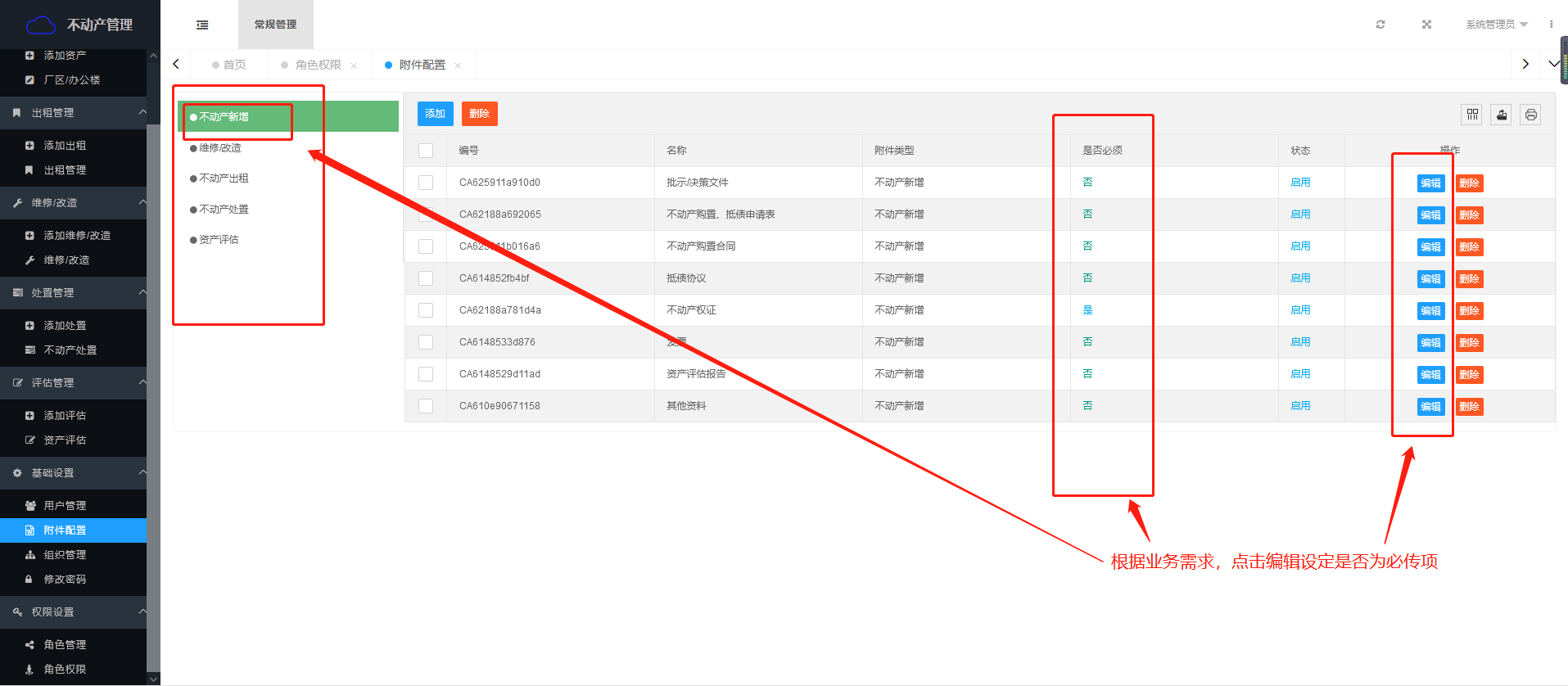Edit the 批示/决策文件 row

click(1431, 183)
